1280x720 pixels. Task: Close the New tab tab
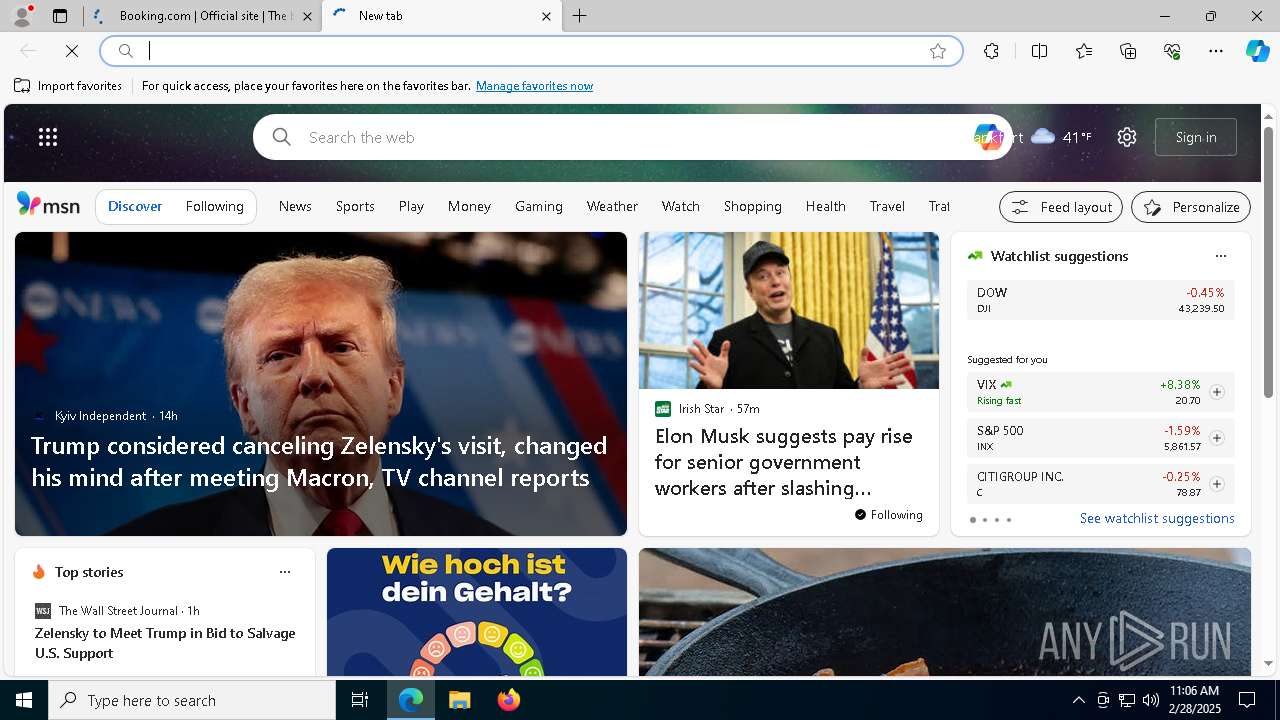point(546,16)
